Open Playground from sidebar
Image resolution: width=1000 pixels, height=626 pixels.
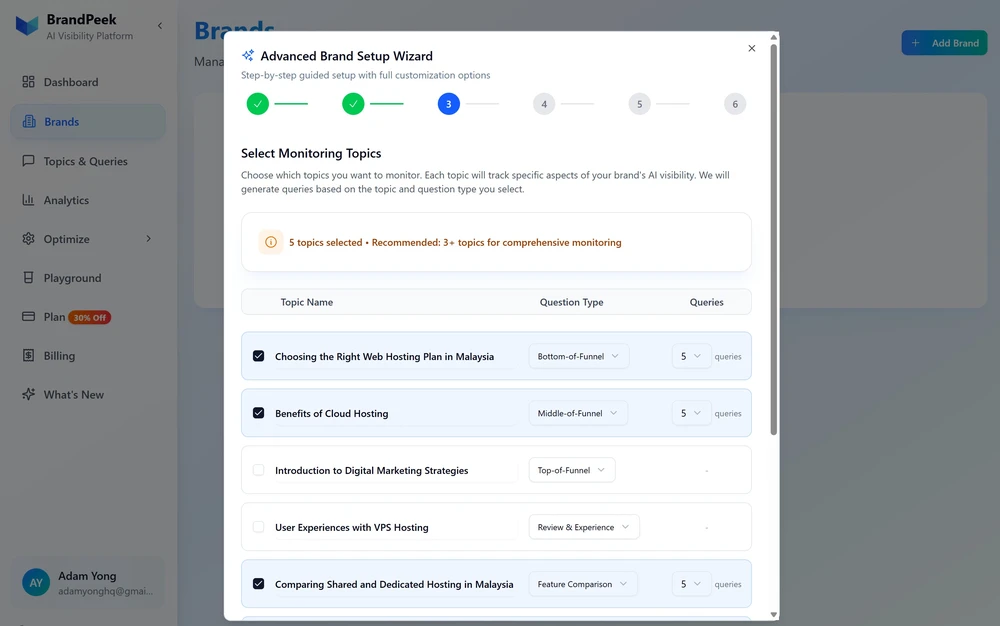[x=88, y=277]
